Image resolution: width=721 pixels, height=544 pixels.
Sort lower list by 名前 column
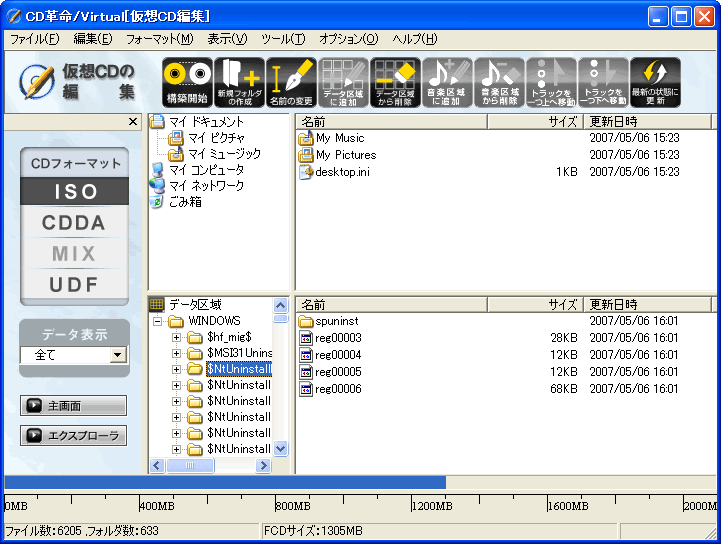[x=391, y=305]
